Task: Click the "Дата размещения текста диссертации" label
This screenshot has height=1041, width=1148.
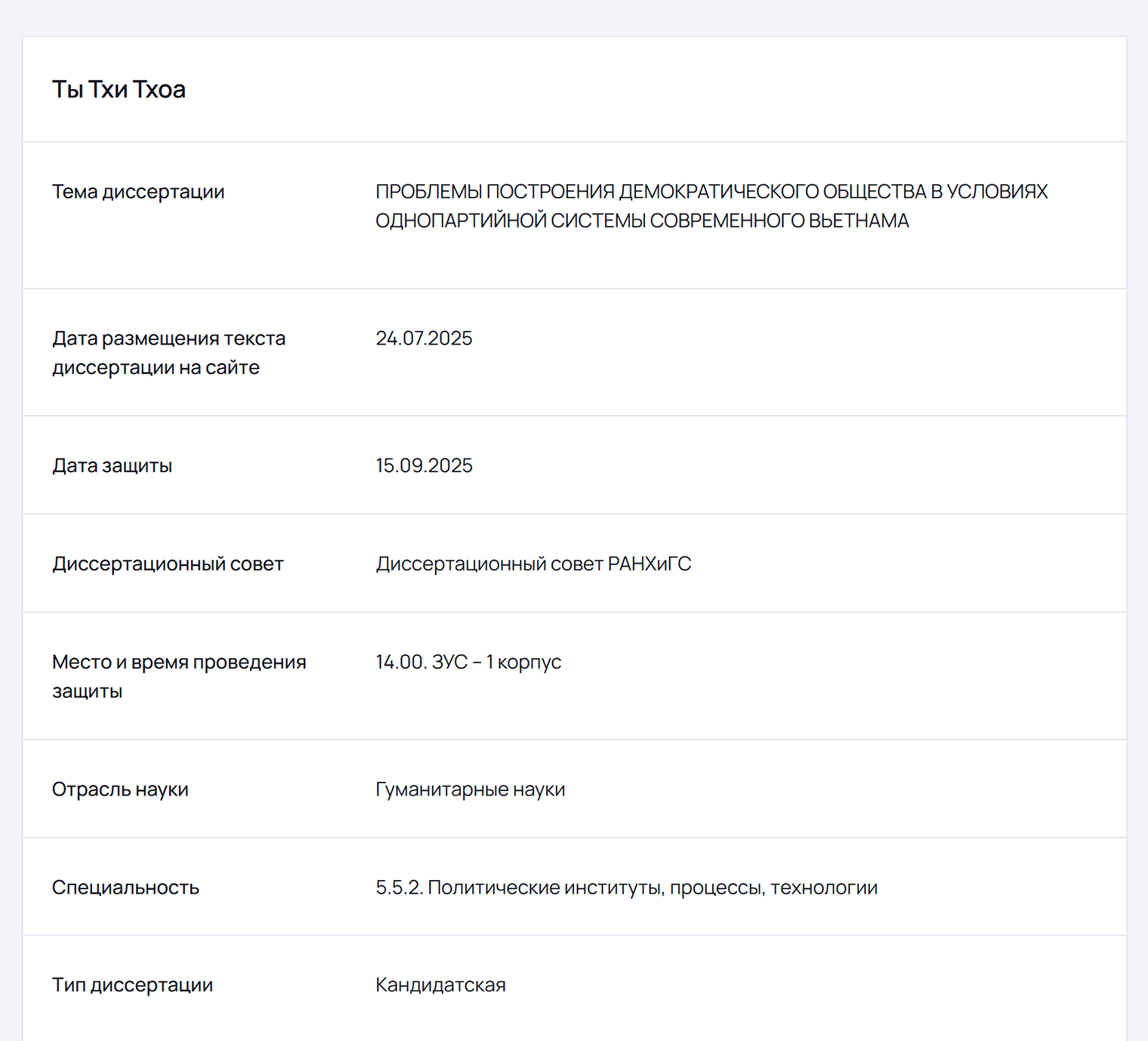Action: (168, 353)
